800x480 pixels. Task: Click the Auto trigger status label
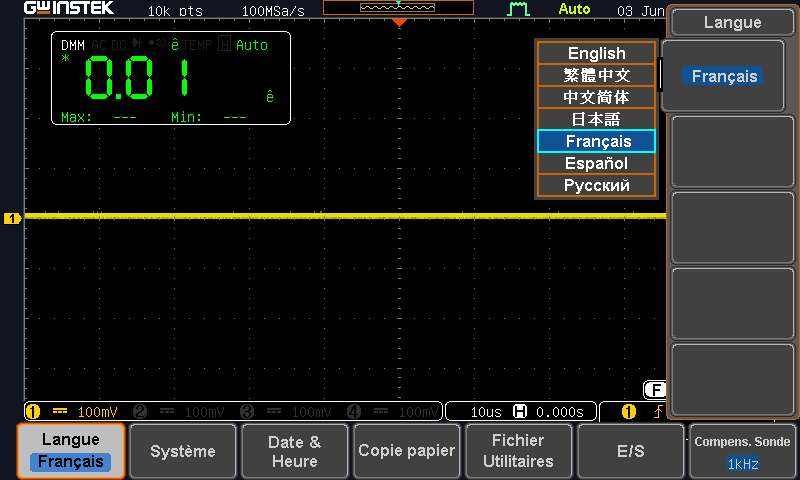[x=574, y=9]
